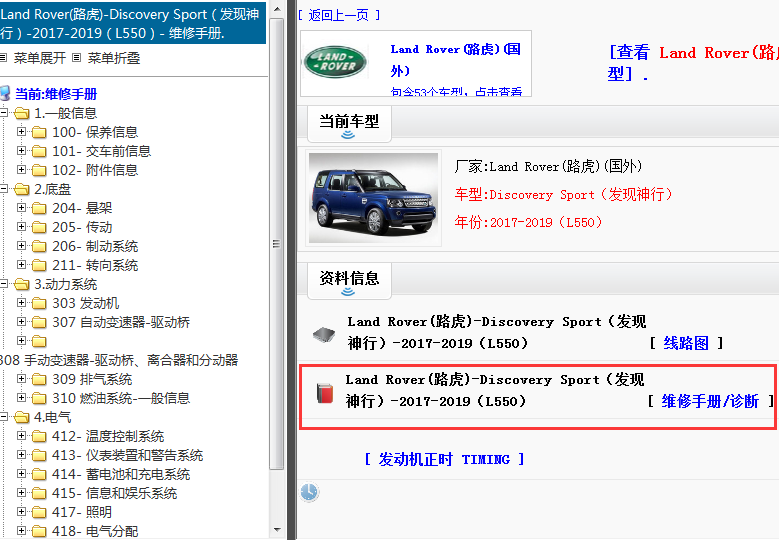The image size is (779, 540).
Task: Click 菜单展开 to expand menu
Action: click(40, 58)
